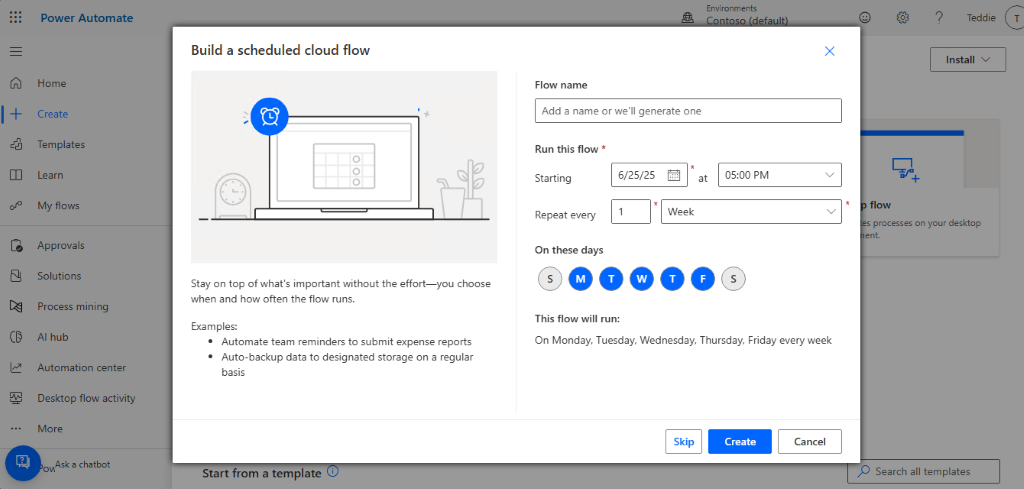This screenshot has width=1024, height=489.
Task: Click the Templates icon in sidebar
Action: click(16, 144)
